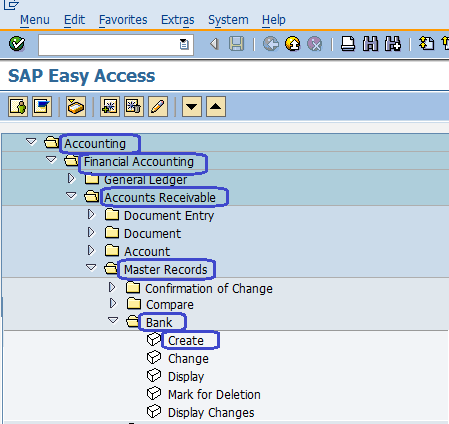Open the Extras menu
The image size is (449, 424).
click(178, 20)
